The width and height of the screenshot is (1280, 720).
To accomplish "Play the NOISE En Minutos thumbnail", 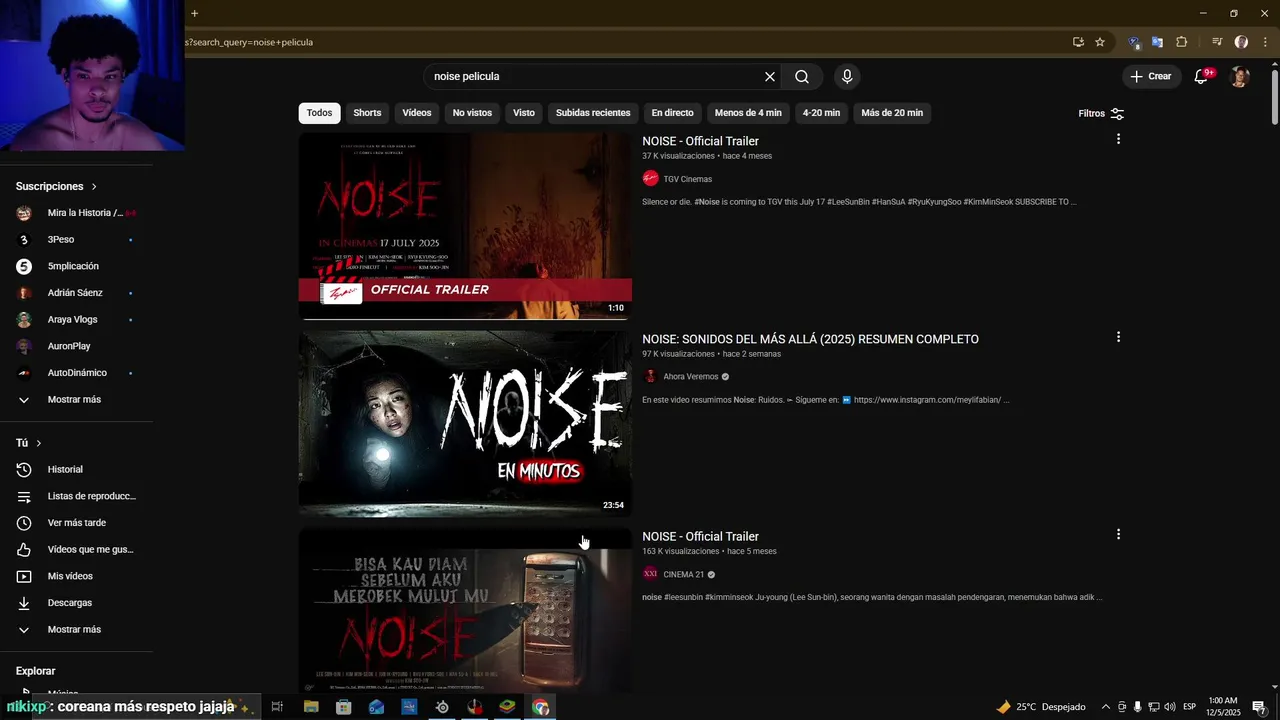I will click(465, 424).
